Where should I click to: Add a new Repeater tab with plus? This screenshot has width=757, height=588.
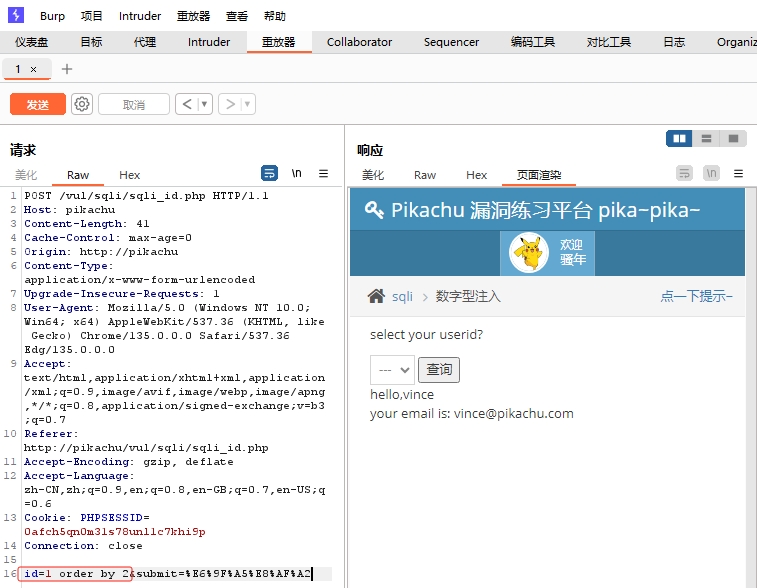coord(67,69)
